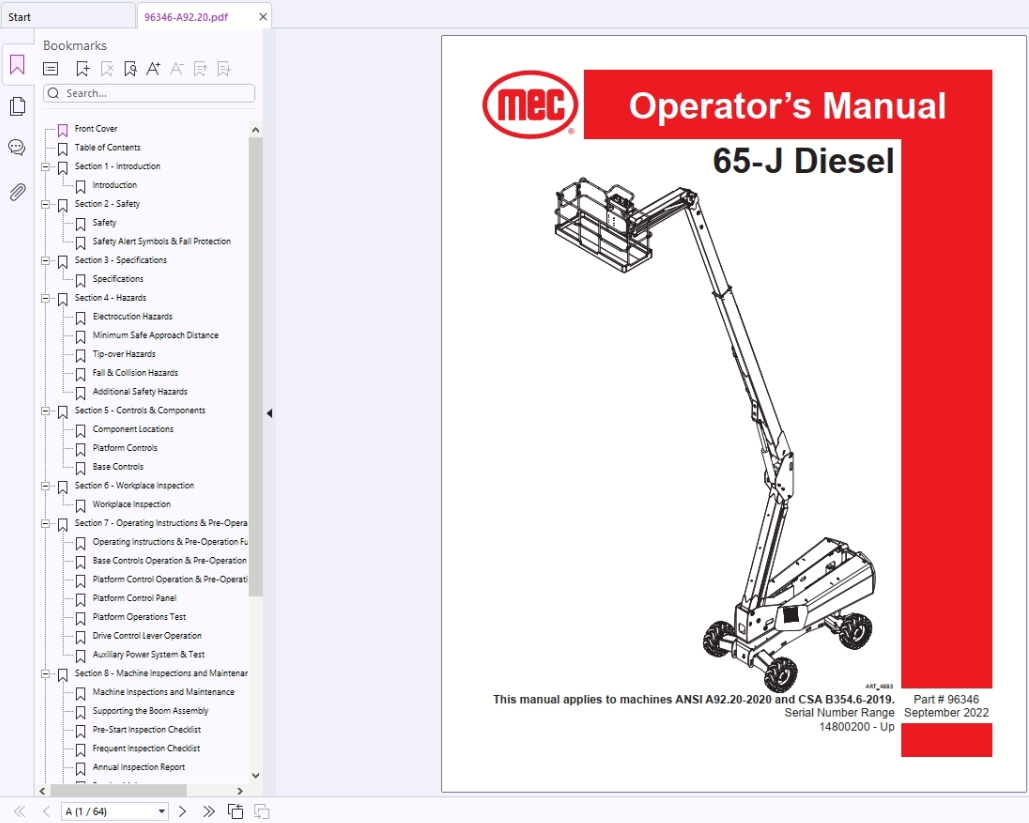The height and width of the screenshot is (823, 1029).
Task: Click the next view icon in status bar
Action: point(261,812)
